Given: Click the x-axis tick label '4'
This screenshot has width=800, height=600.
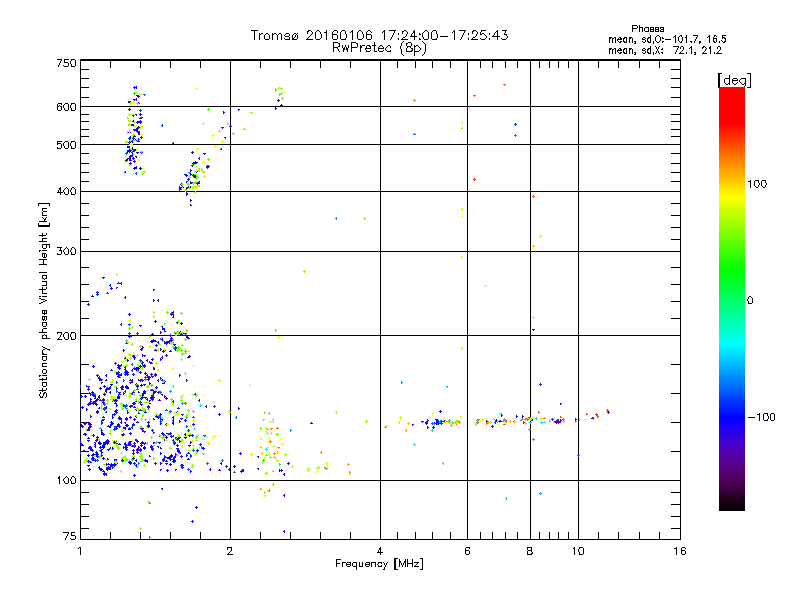Looking at the screenshot, I should coord(380,551).
